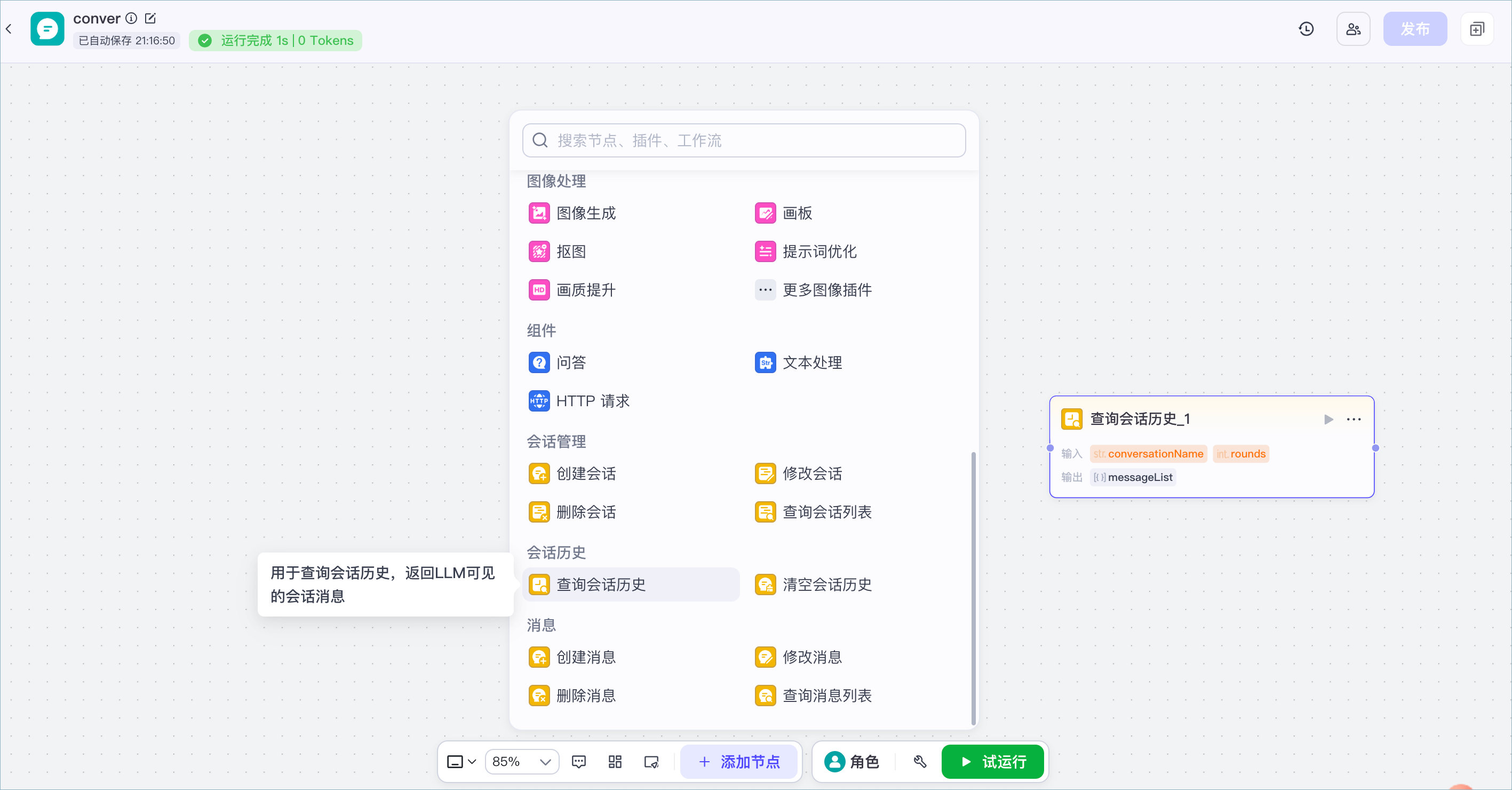Open 更多图像插件 expander

pyautogui.click(x=813, y=289)
